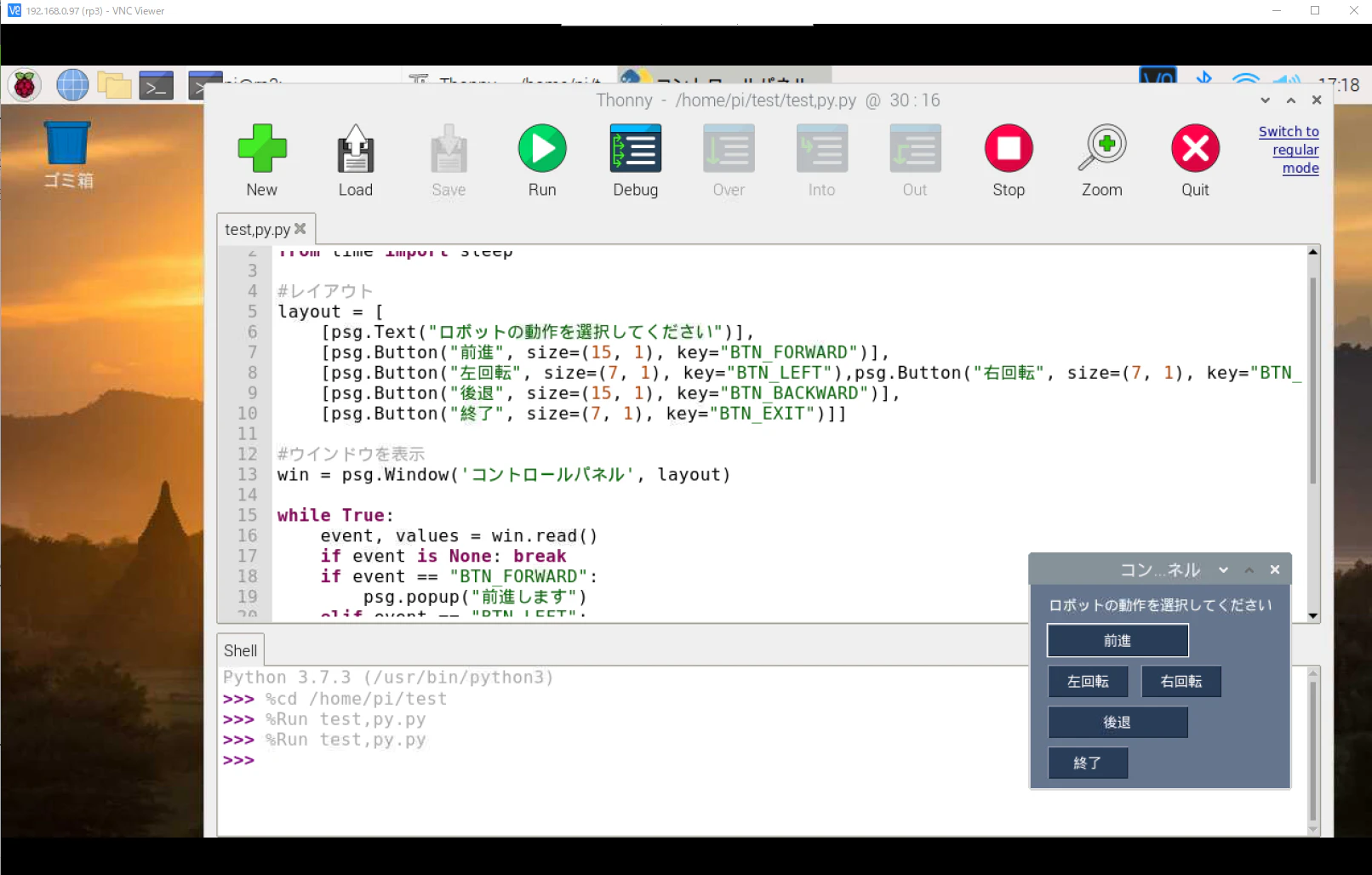The width and height of the screenshot is (1372, 875).
Task: Click the editor scrollbar down arrow
Action: (x=1313, y=615)
